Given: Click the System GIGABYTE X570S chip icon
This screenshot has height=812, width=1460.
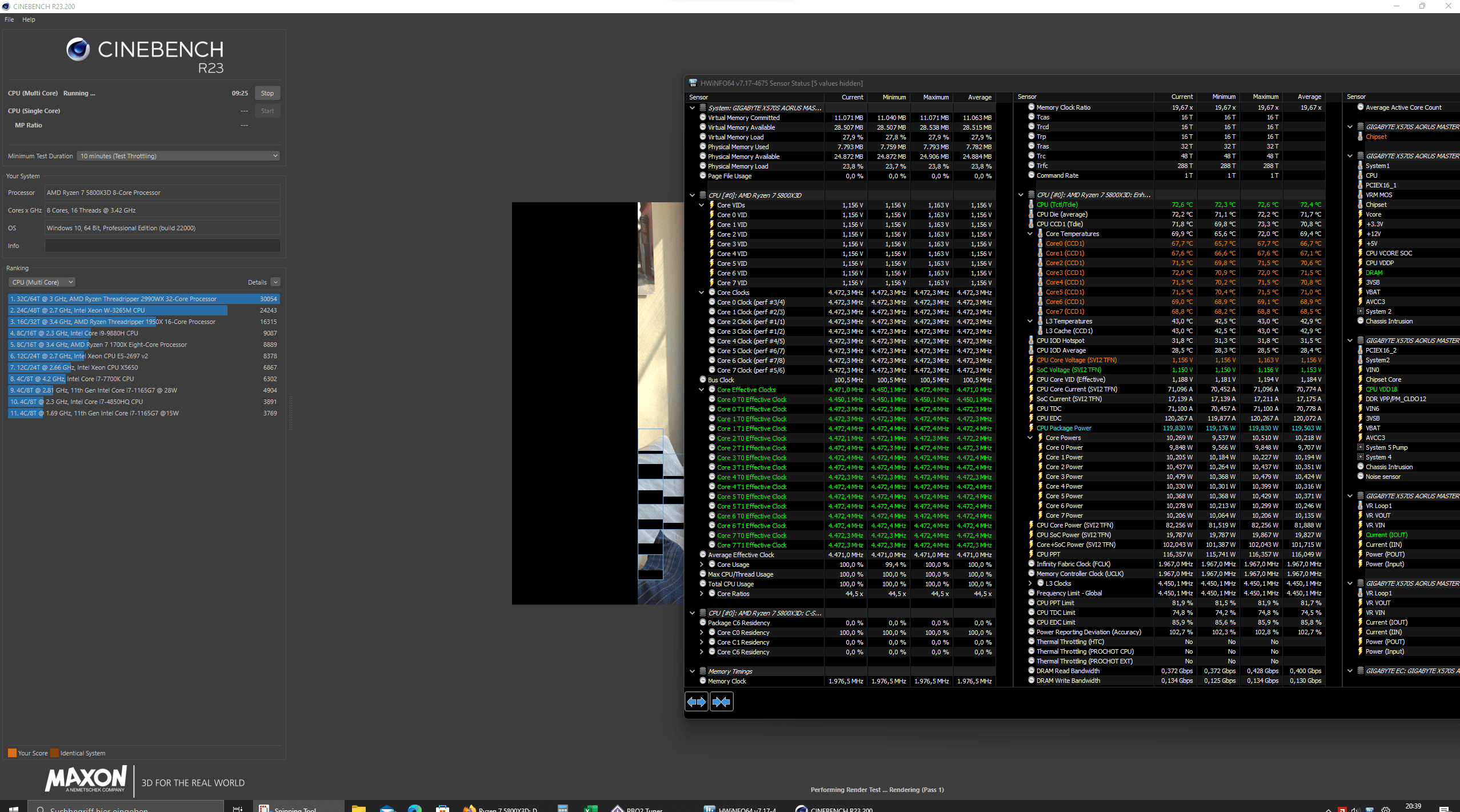Looking at the screenshot, I should (x=703, y=108).
